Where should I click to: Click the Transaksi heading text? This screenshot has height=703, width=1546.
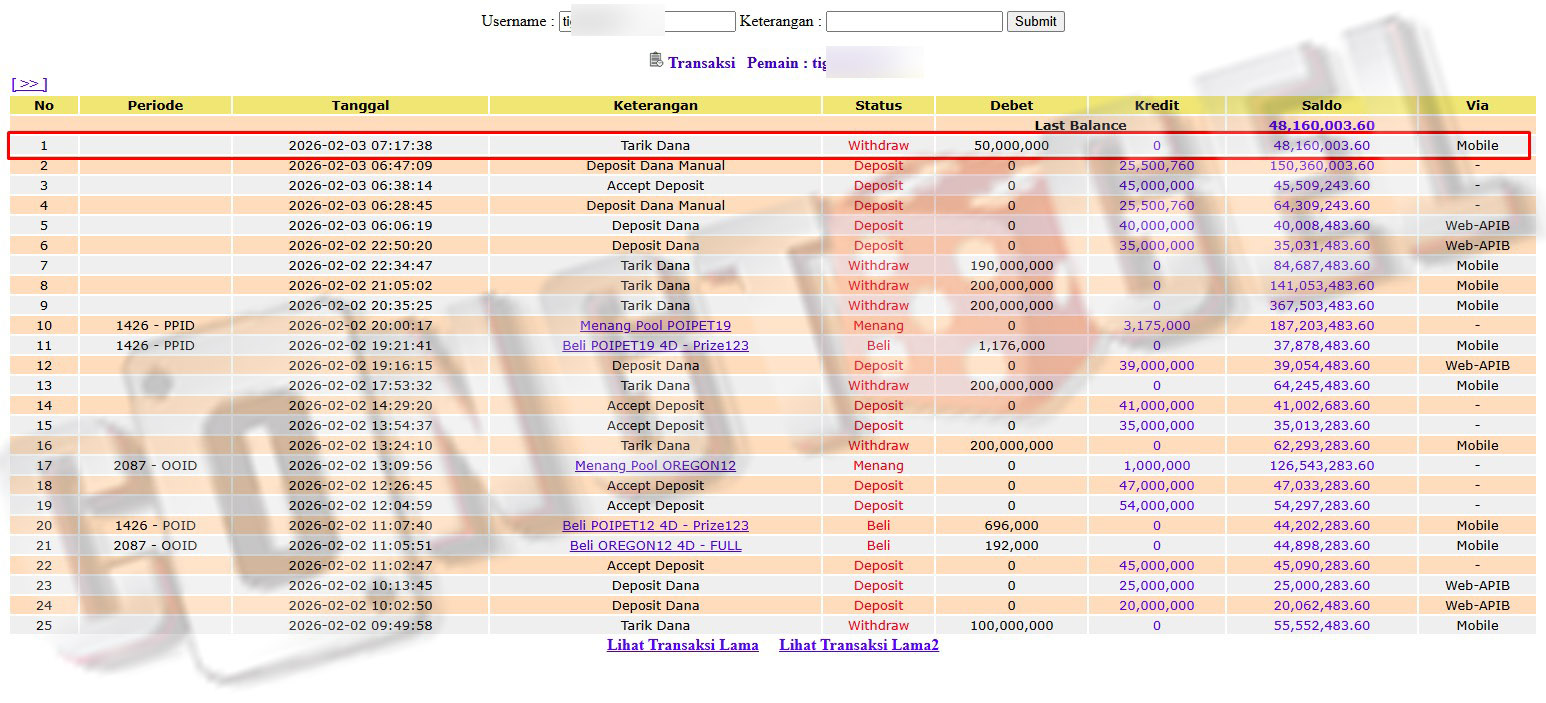[701, 63]
